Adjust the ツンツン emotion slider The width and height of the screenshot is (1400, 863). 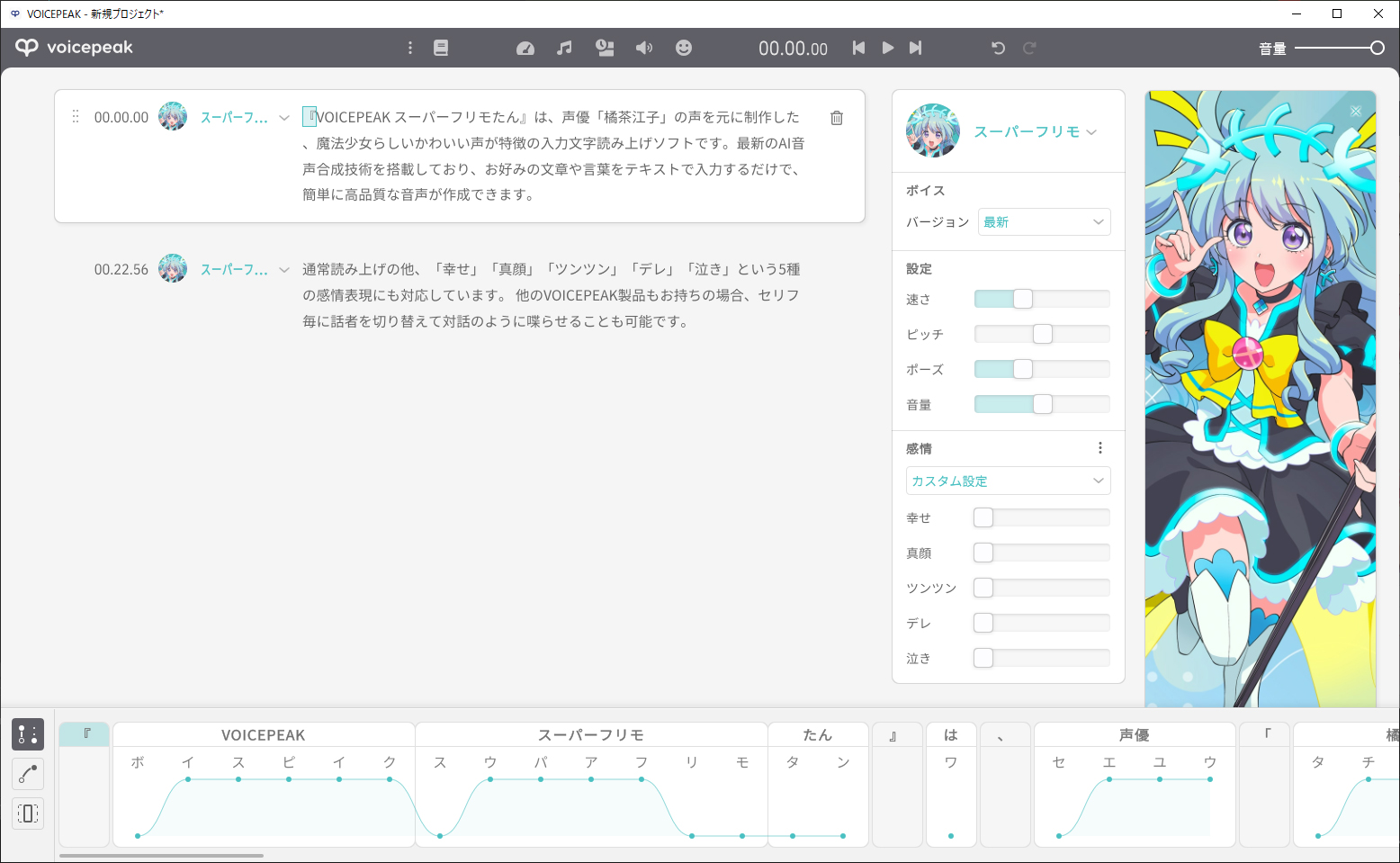tap(1042, 588)
